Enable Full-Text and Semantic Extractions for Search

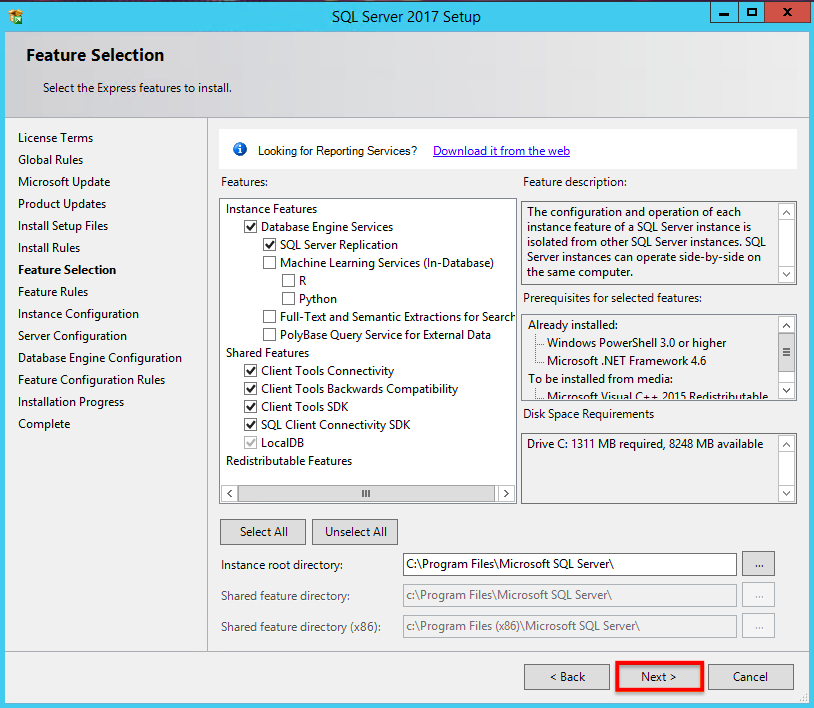click(x=269, y=317)
